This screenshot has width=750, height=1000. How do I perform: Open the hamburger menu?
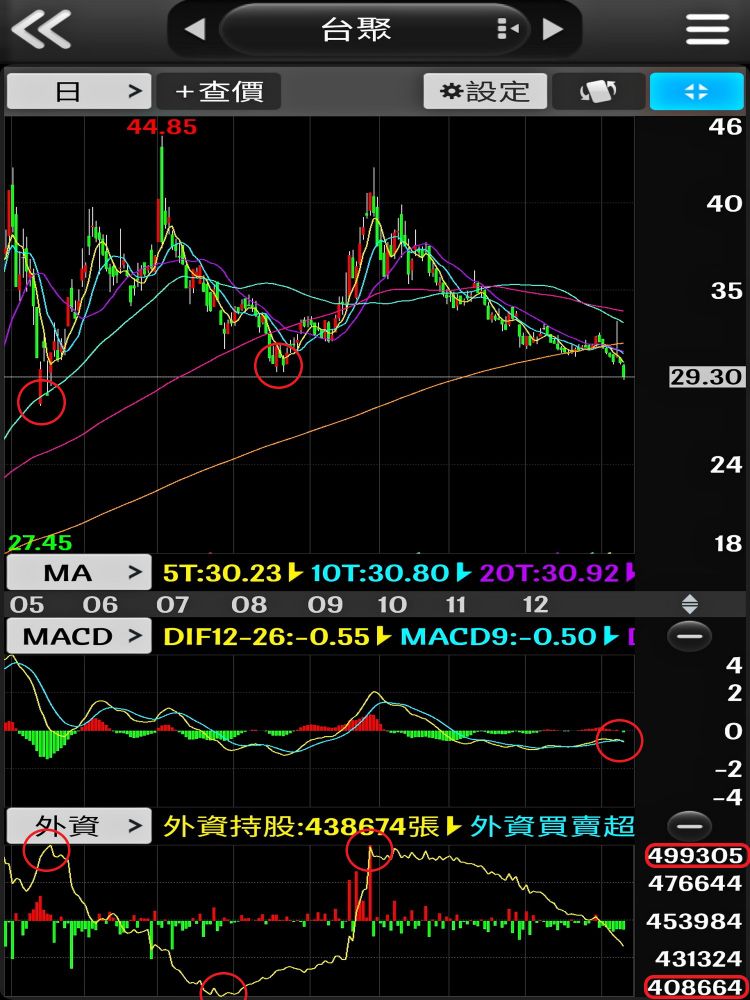[707, 29]
